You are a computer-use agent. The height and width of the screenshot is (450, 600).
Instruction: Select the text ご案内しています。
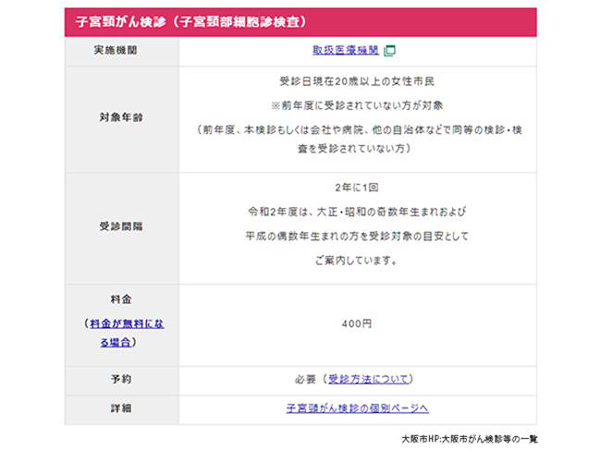[x=357, y=261]
